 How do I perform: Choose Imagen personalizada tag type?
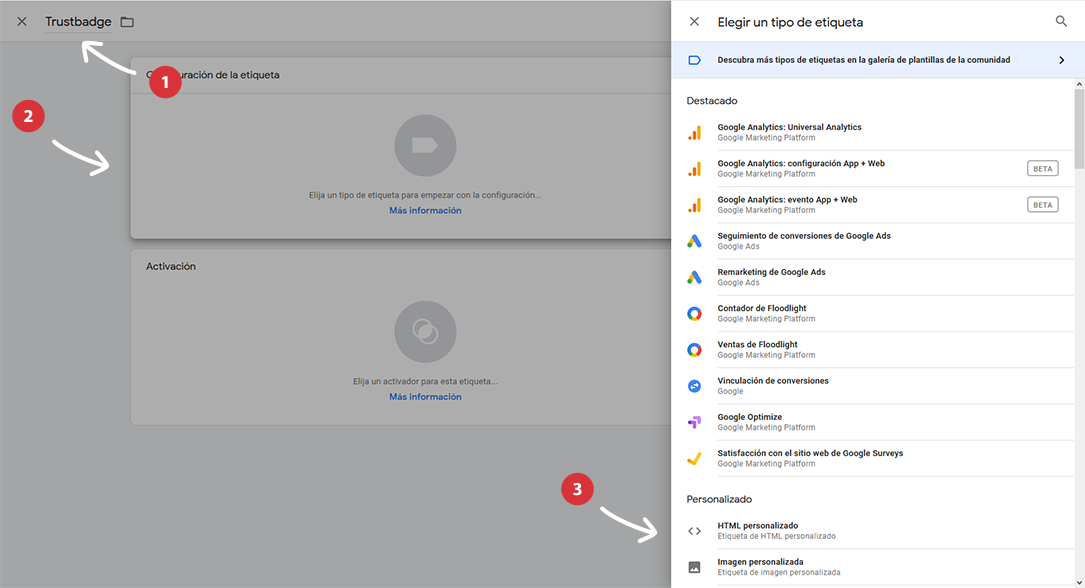click(879, 567)
